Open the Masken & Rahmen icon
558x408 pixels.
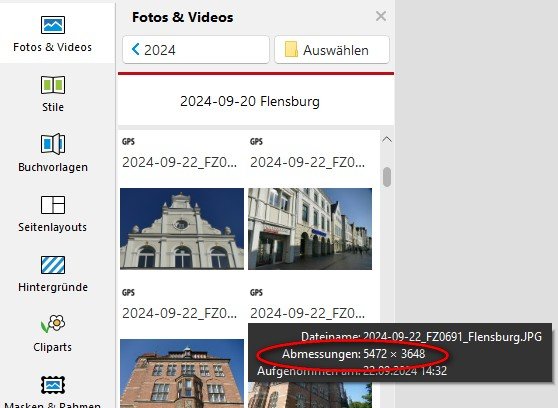pyautogui.click(x=53, y=385)
